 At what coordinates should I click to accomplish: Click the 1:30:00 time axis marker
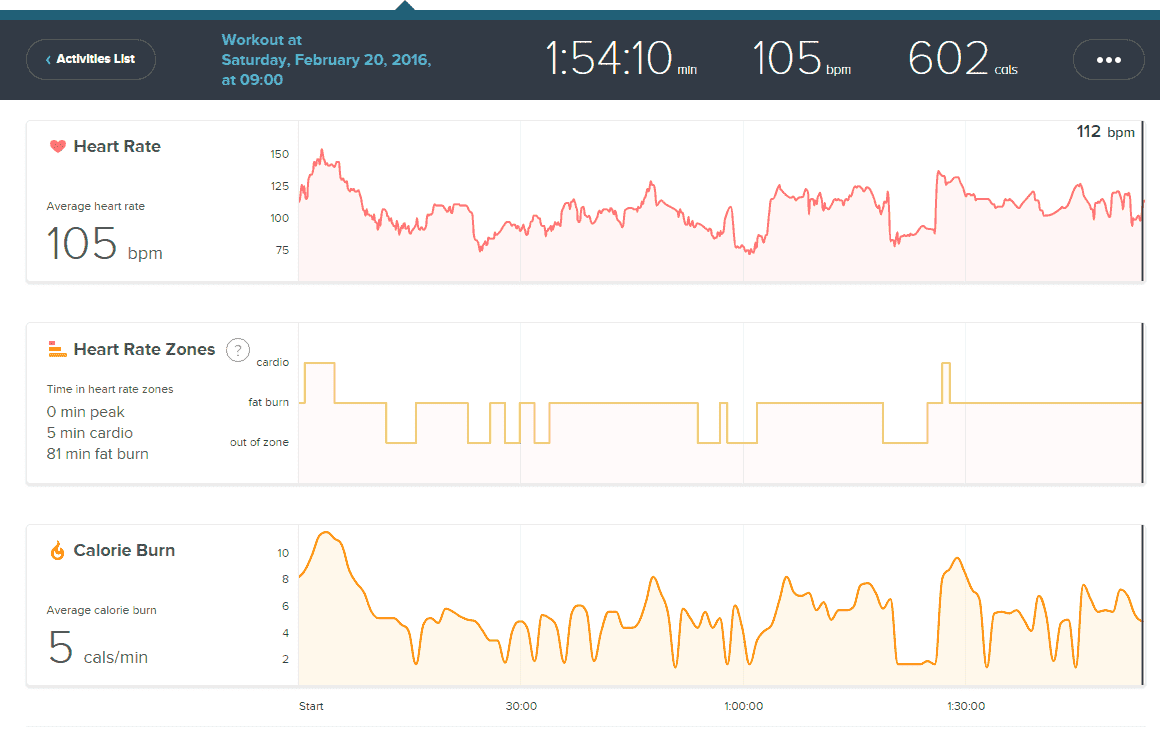965,706
